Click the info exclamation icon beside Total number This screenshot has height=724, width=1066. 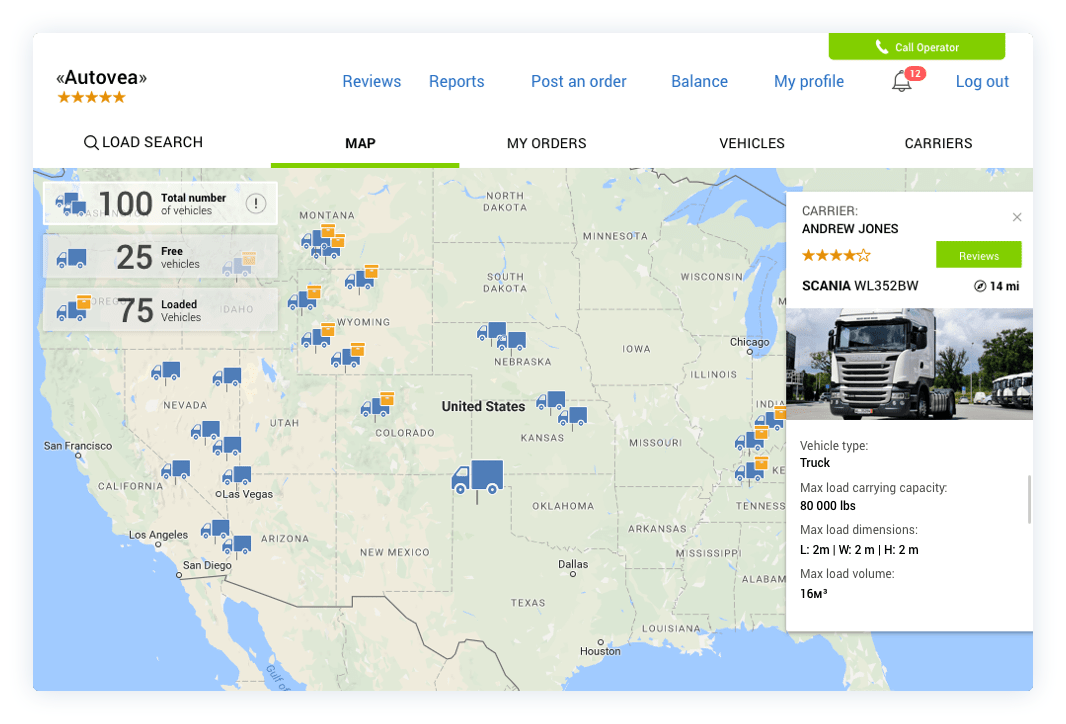pyautogui.click(x=256, y=203)
